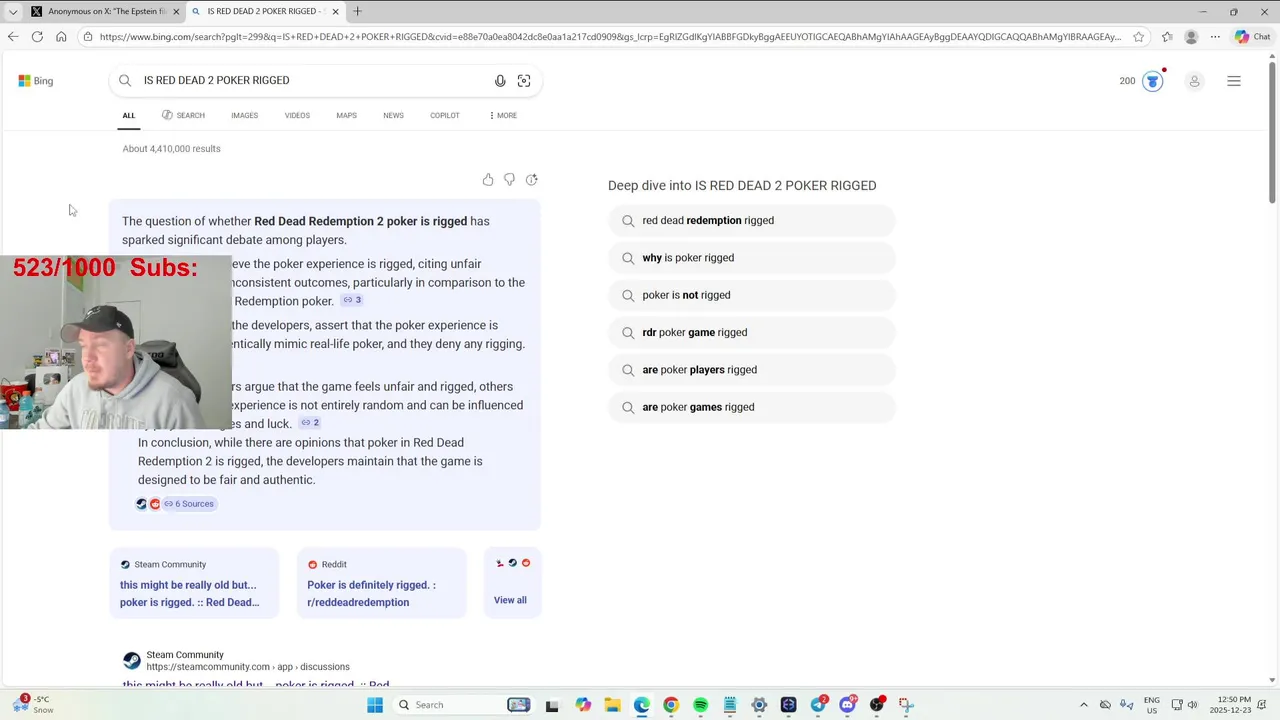This screenshot has width=1280, height=720.
Task: Open weather widget showing -5°C Snow
Action: coord(34,705)
